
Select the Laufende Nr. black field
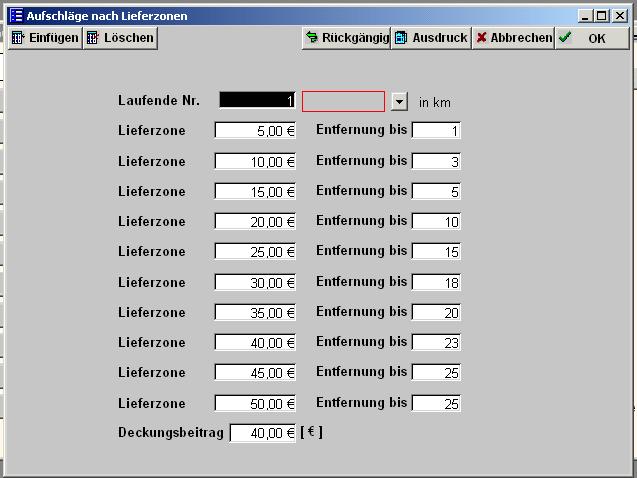(x=257, y=101)
